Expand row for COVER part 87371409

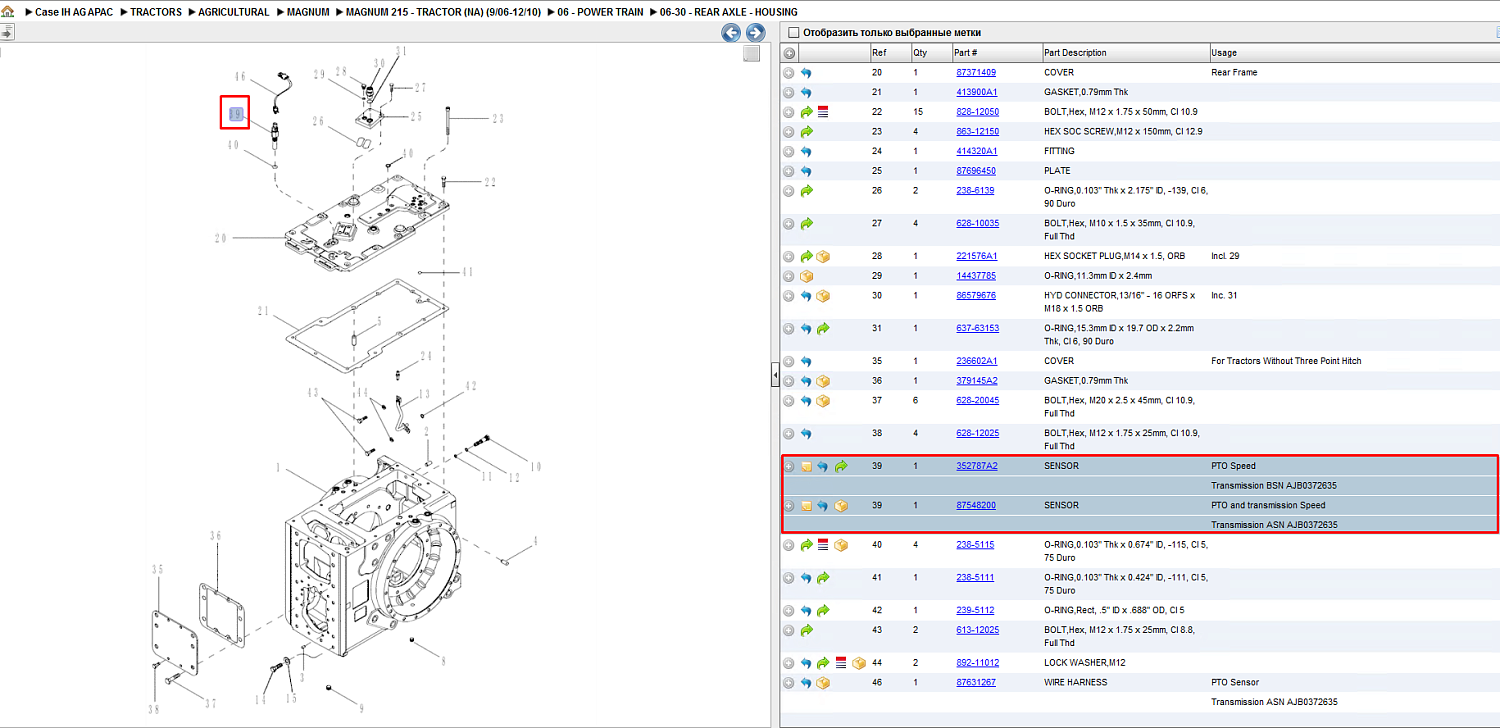click(x=789, y=73)
